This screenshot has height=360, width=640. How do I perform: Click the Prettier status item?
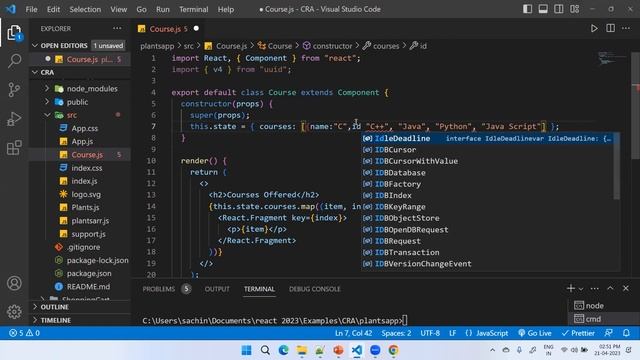(x=578, y=333)
